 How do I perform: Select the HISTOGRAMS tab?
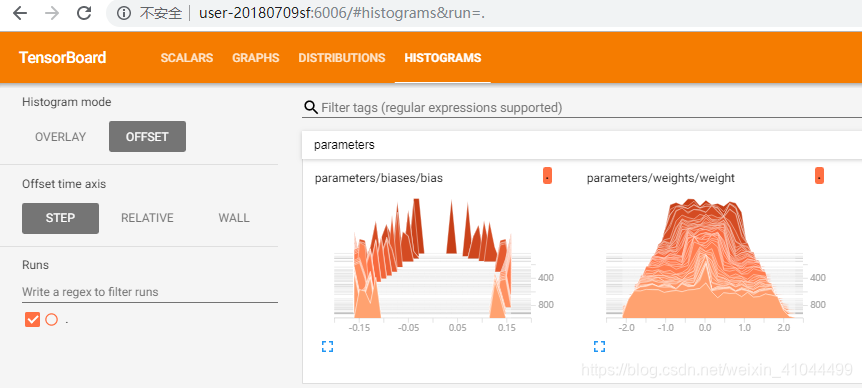click(x=443, y=58)
